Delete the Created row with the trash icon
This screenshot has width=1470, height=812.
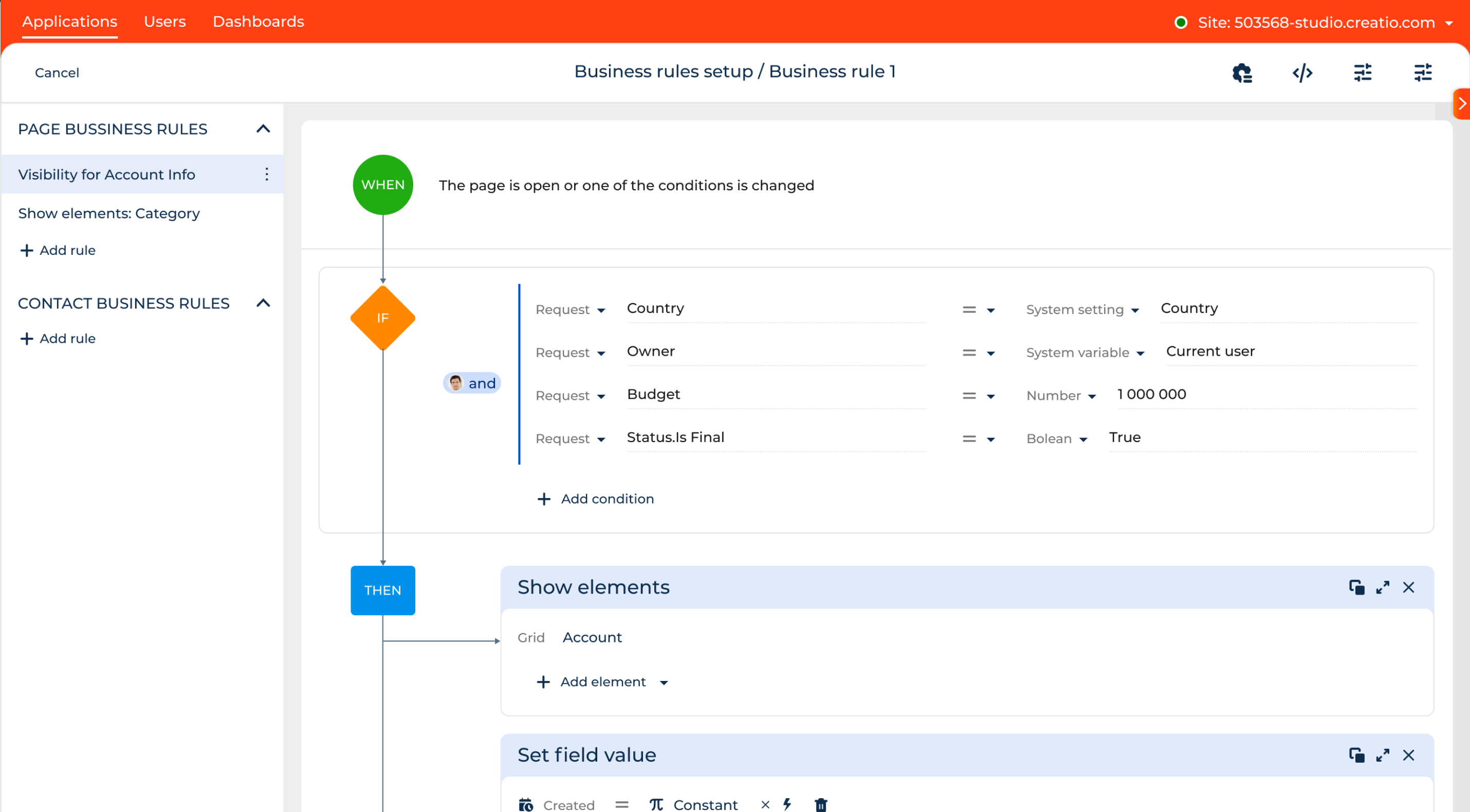pyautogui.click(x=821, y=805)
